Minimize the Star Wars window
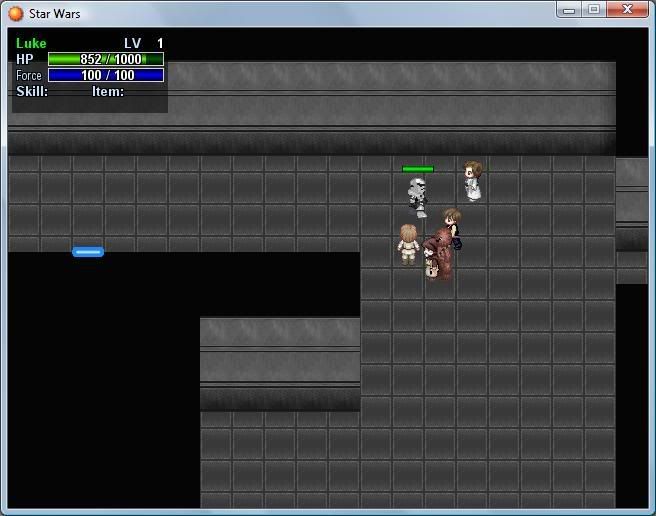 click(x=569, y=10)
